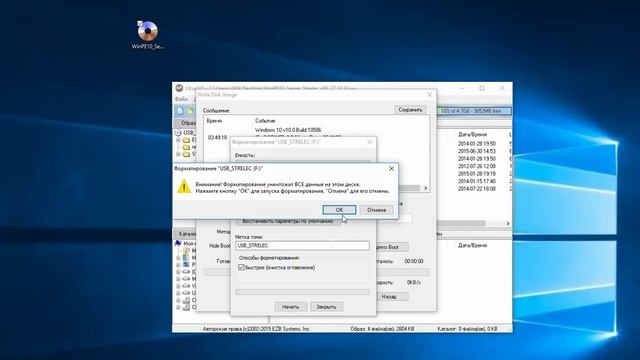Select the row dated 2012-07-26 12:08

(477, 167)
